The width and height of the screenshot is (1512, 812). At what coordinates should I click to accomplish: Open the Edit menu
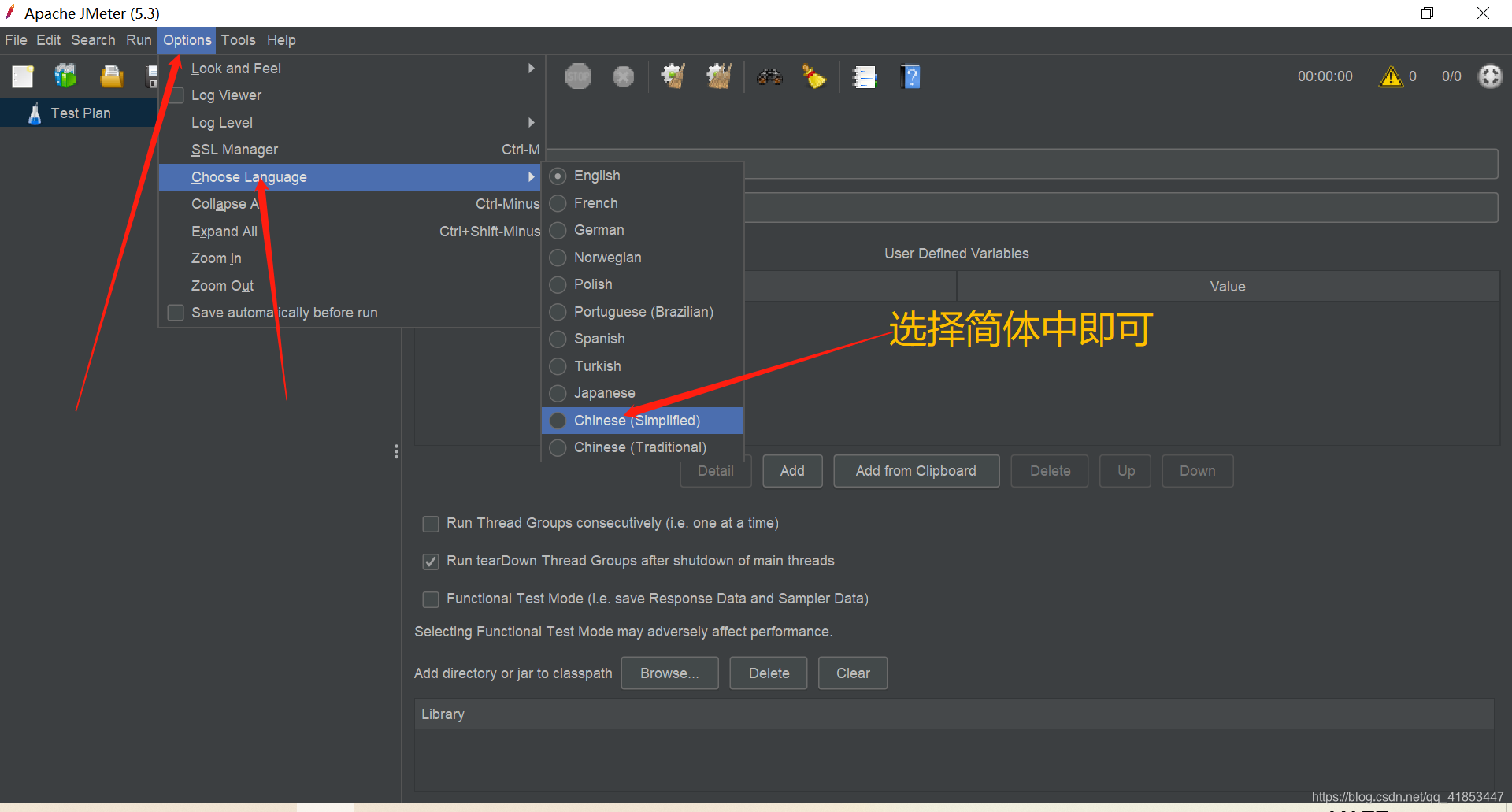pos(48,40)
